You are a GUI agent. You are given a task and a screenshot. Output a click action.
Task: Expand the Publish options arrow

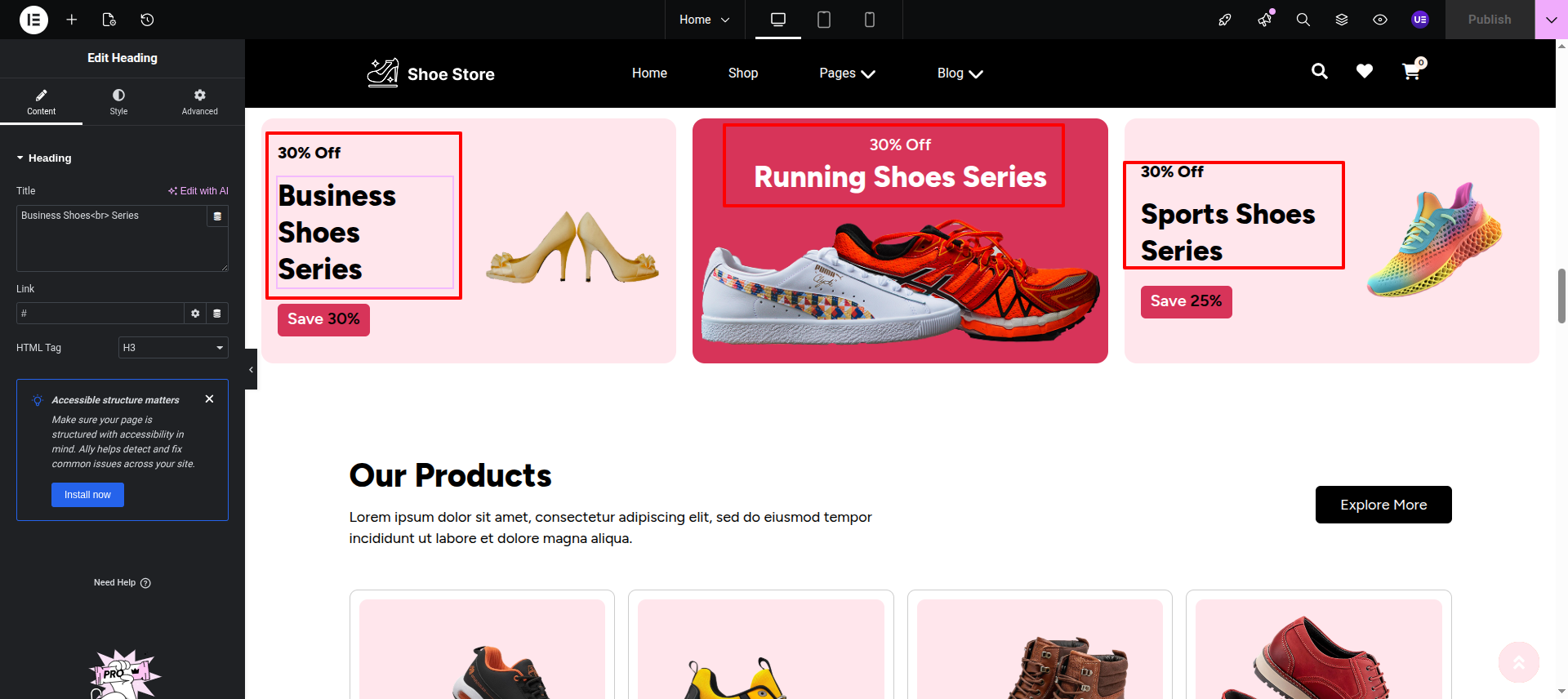(1551, 20)
